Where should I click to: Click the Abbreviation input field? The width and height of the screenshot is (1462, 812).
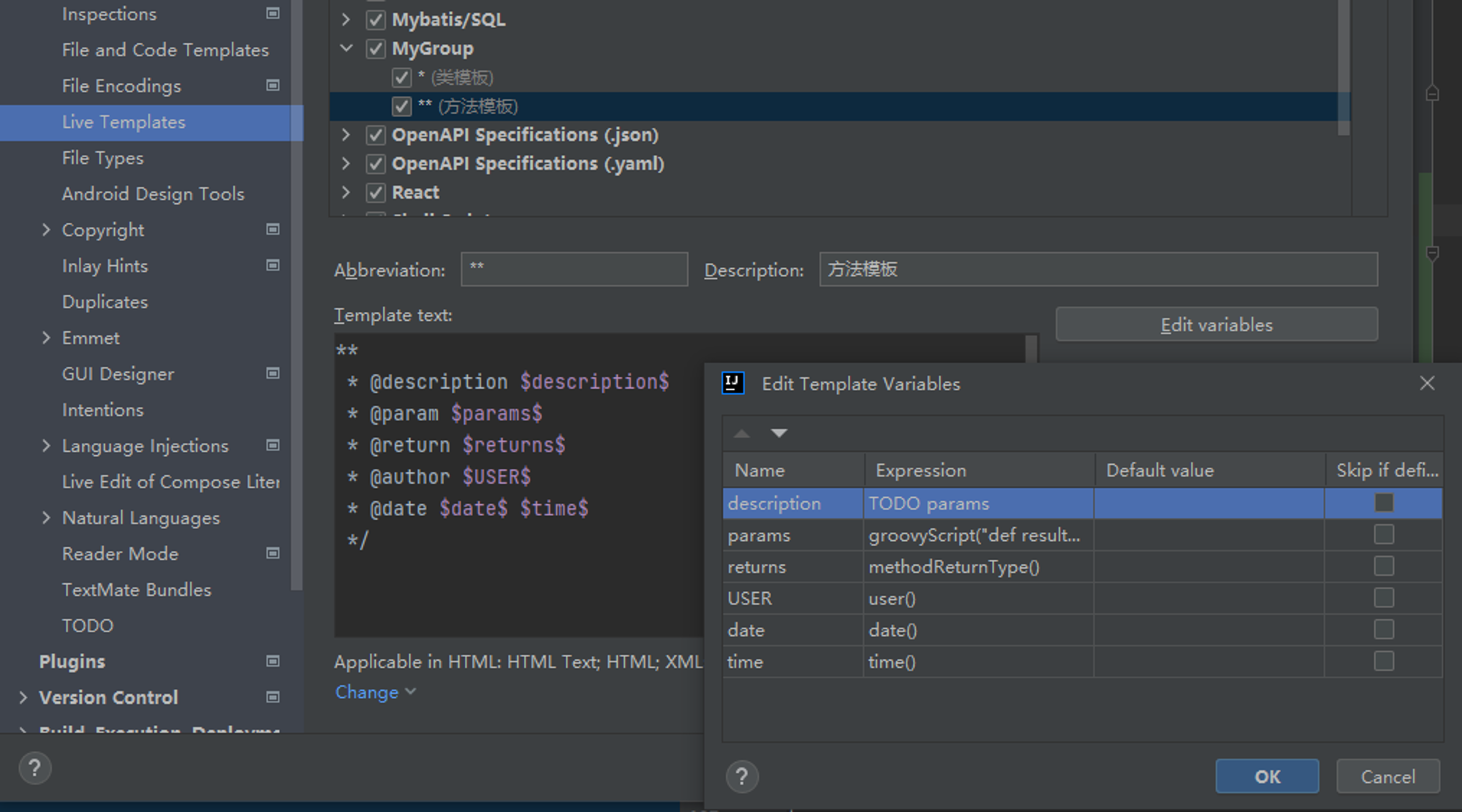coord(574,269)
